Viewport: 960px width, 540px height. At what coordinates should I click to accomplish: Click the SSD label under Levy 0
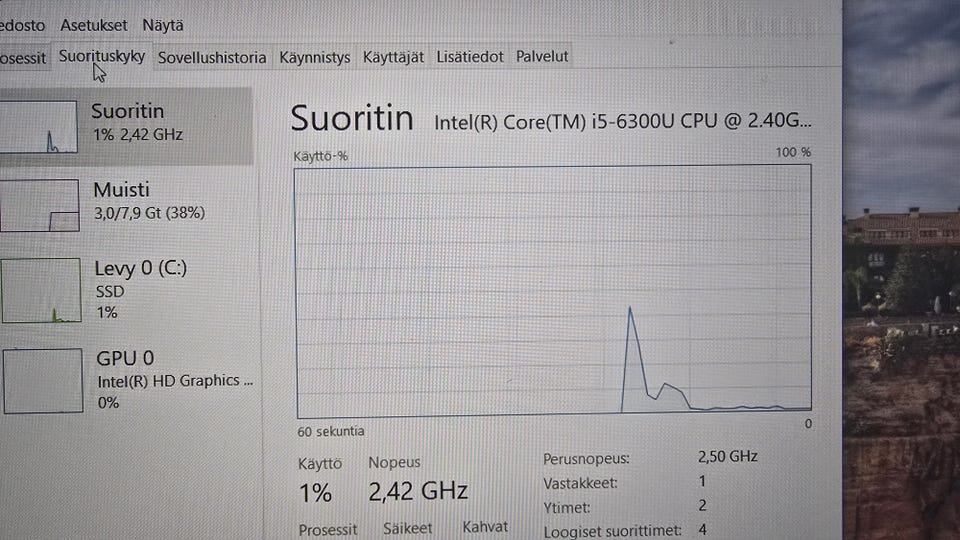coord(110,291)
